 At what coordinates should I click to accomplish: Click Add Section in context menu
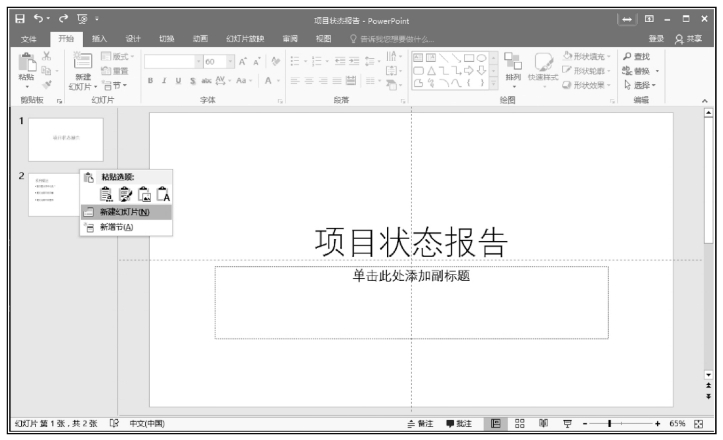tap(116, 227)
